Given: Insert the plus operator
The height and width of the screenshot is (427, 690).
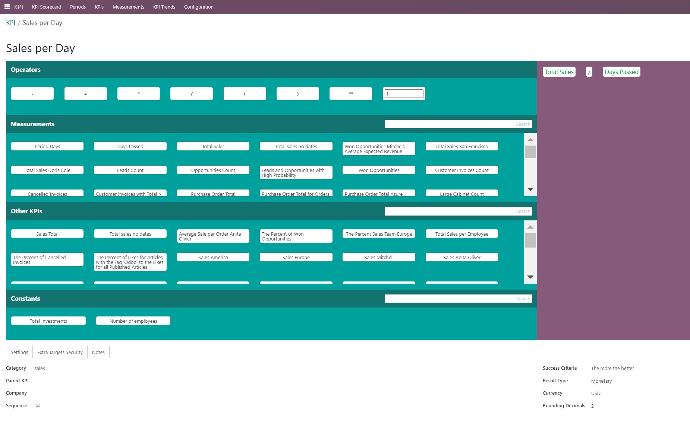Looking at the screenshot, I should 85,93.
